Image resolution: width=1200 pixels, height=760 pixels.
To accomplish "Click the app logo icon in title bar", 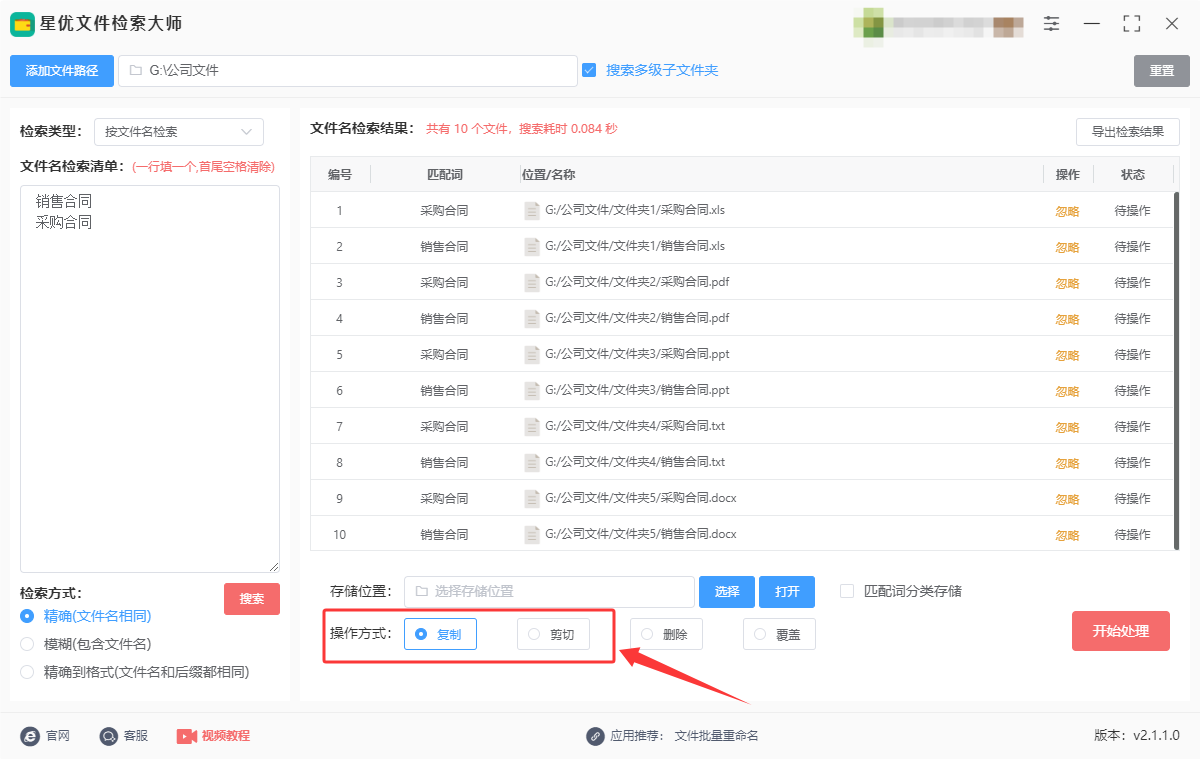I will (x=23, y=23).
